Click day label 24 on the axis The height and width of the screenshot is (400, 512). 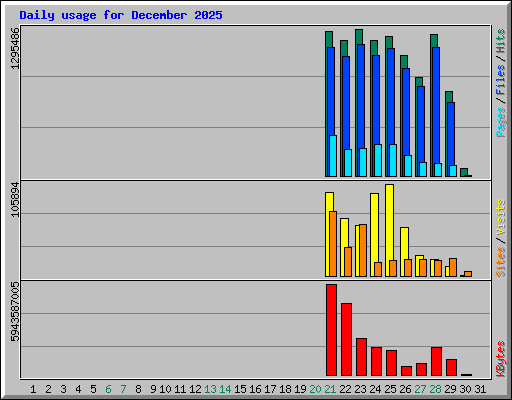375,389
